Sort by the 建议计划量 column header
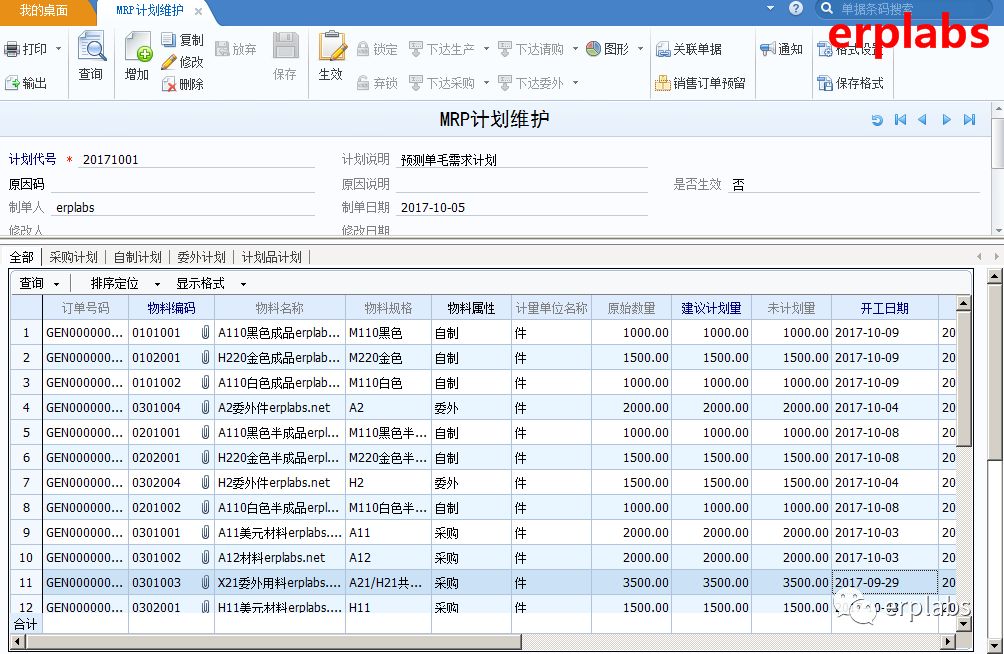 click(711, 308)
